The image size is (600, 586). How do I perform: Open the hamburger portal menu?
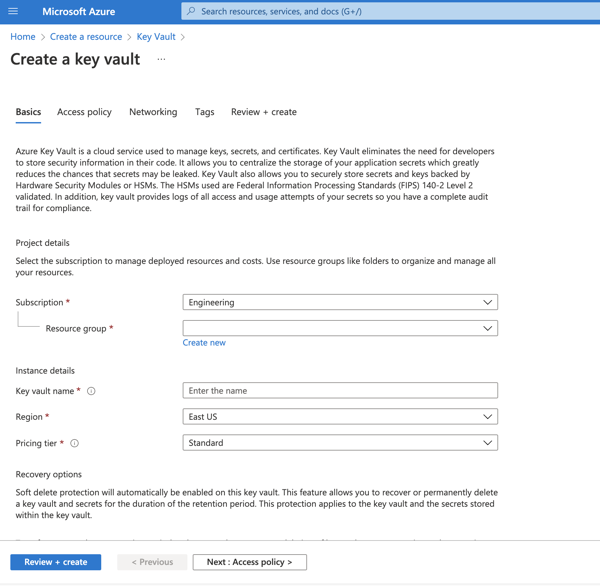[x=13, y=11]
